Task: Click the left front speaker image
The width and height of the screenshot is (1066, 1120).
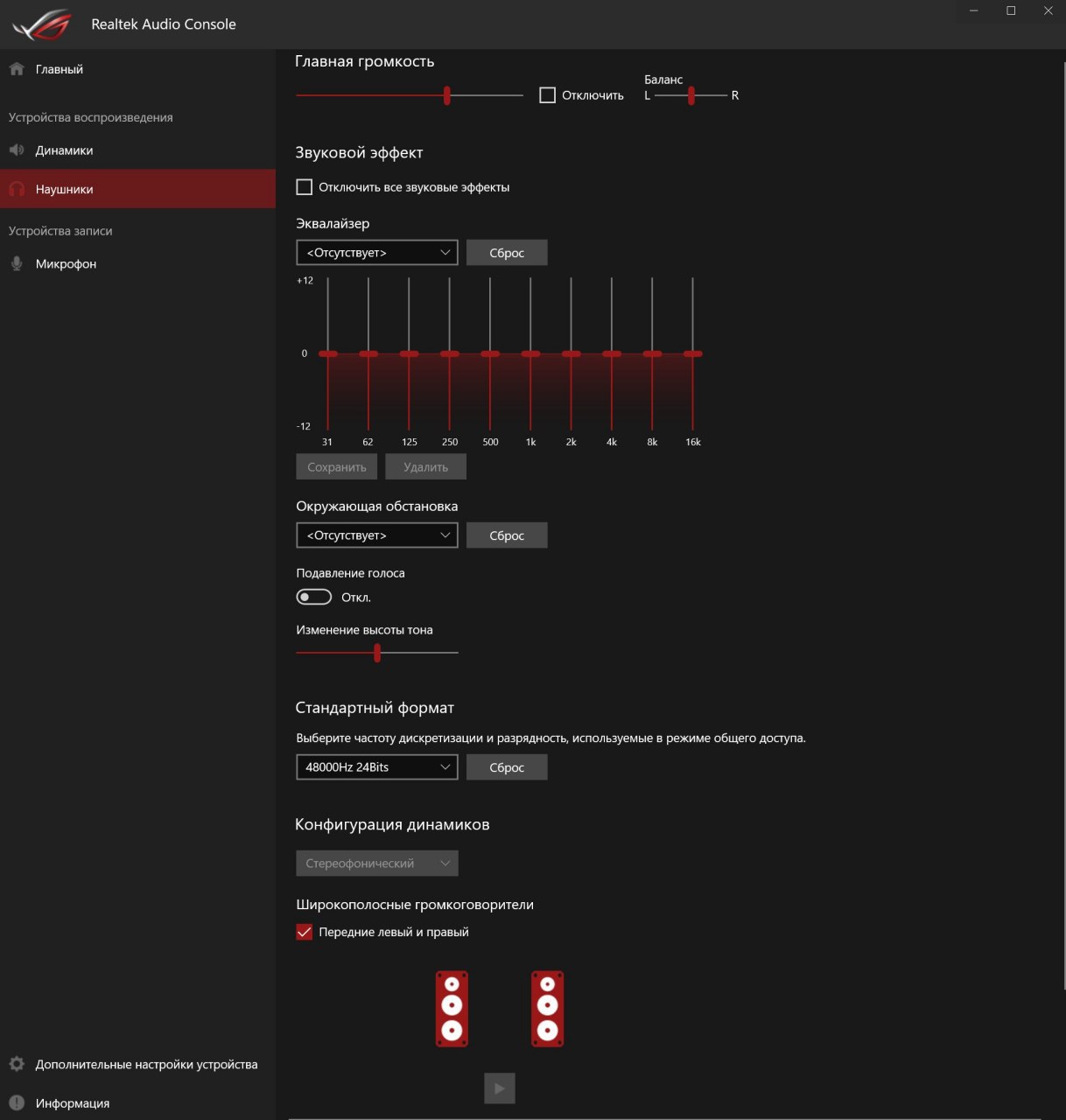Action: (x=452, y=1008)
